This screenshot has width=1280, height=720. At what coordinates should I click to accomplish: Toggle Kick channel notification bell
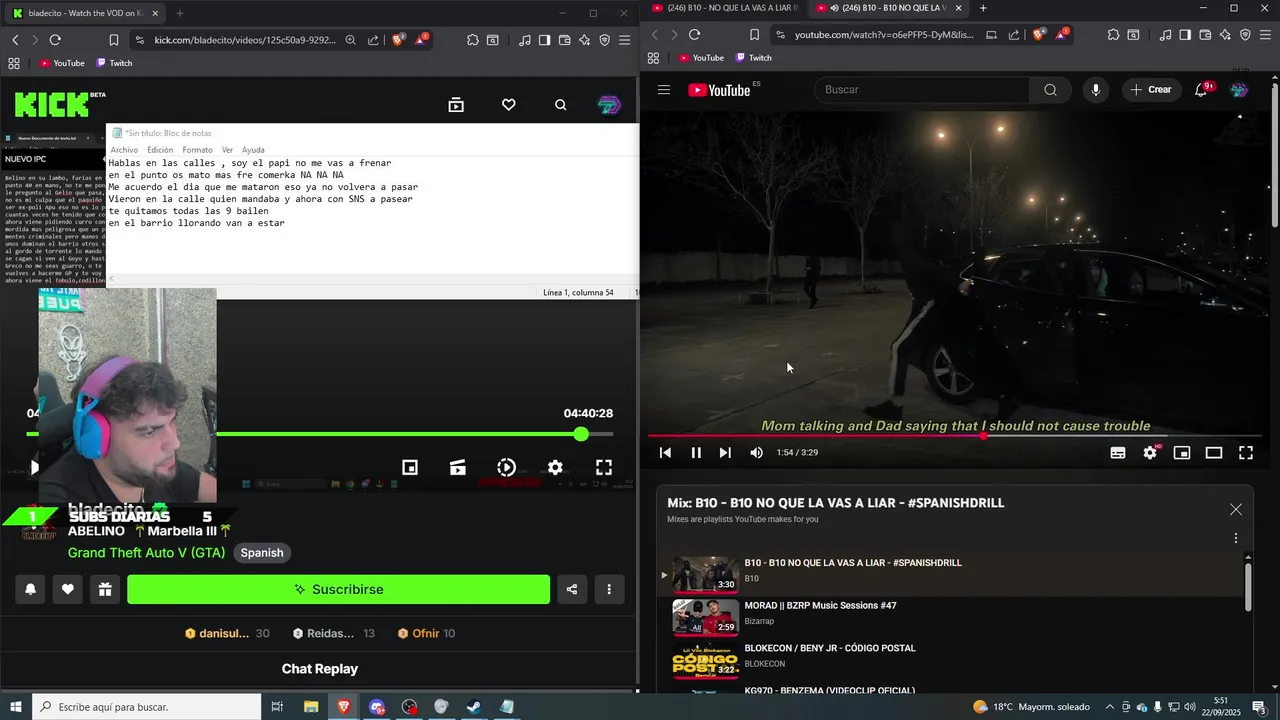coord(30,589)
